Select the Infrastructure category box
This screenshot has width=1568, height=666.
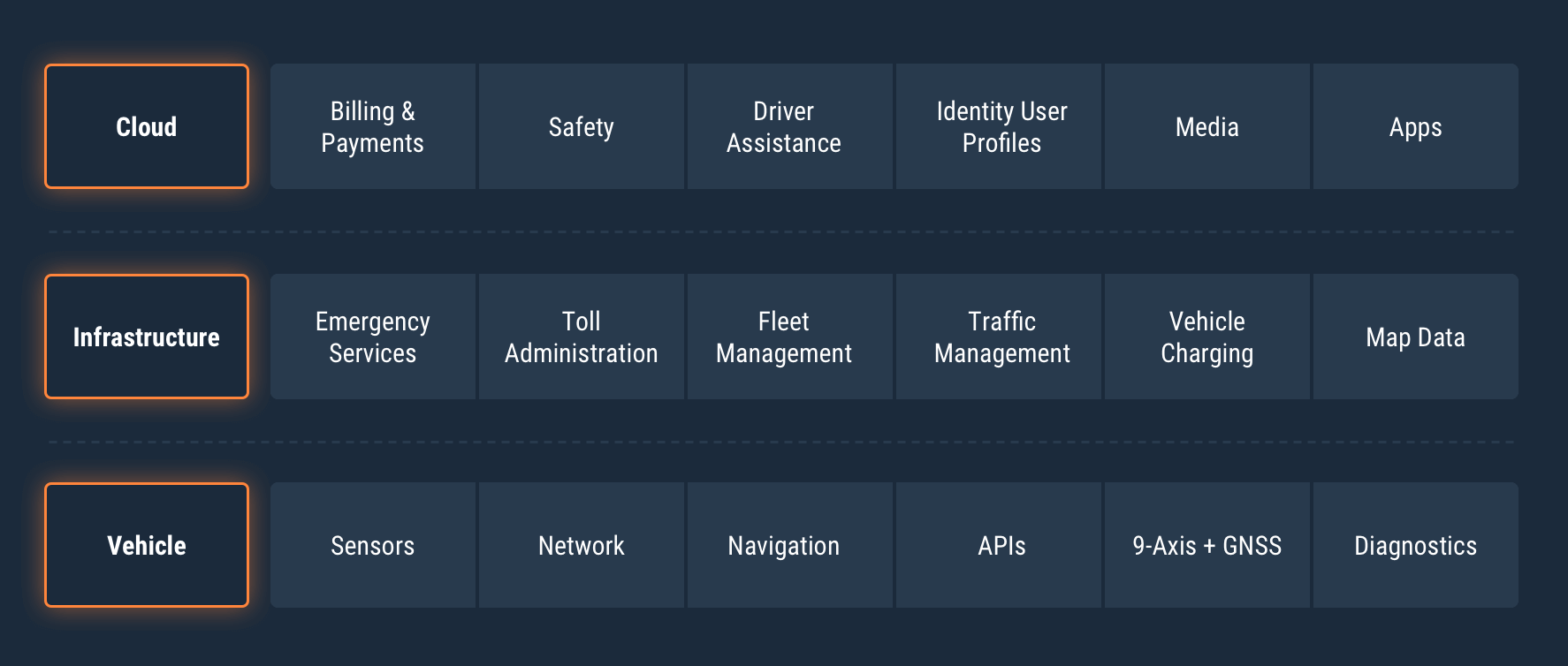147,337
